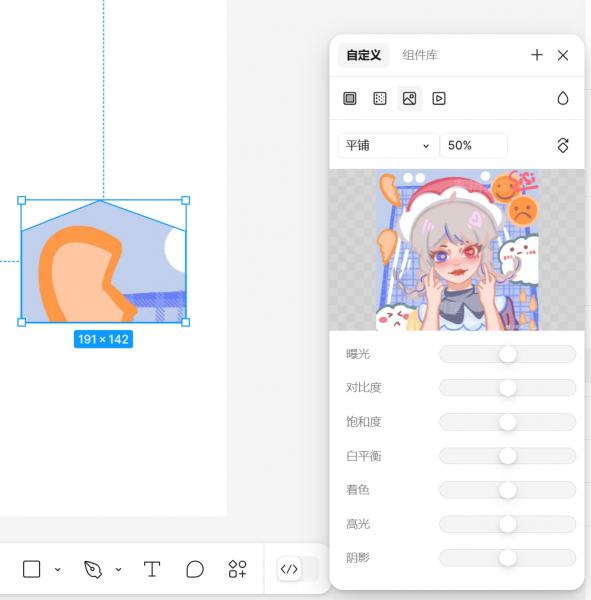Select the Text tool

(x=152, y=569)
